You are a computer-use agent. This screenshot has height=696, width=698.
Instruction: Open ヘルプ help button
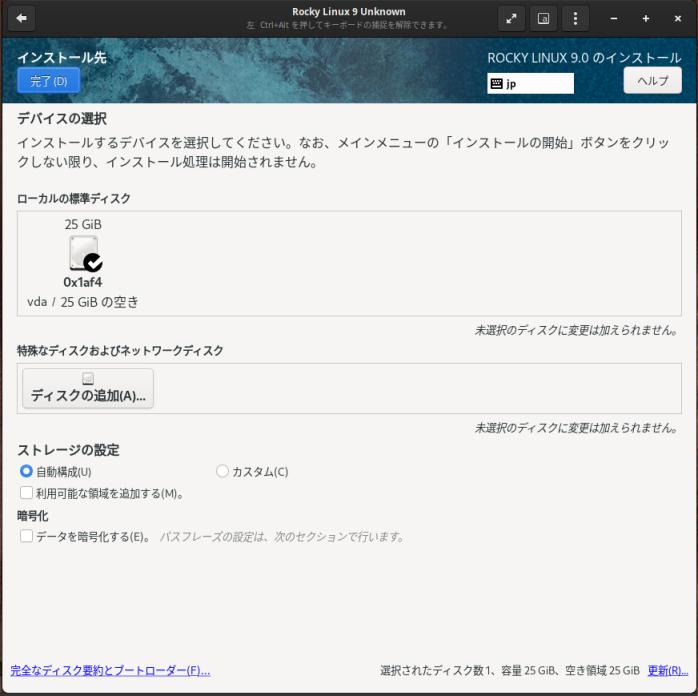(652, 81)
